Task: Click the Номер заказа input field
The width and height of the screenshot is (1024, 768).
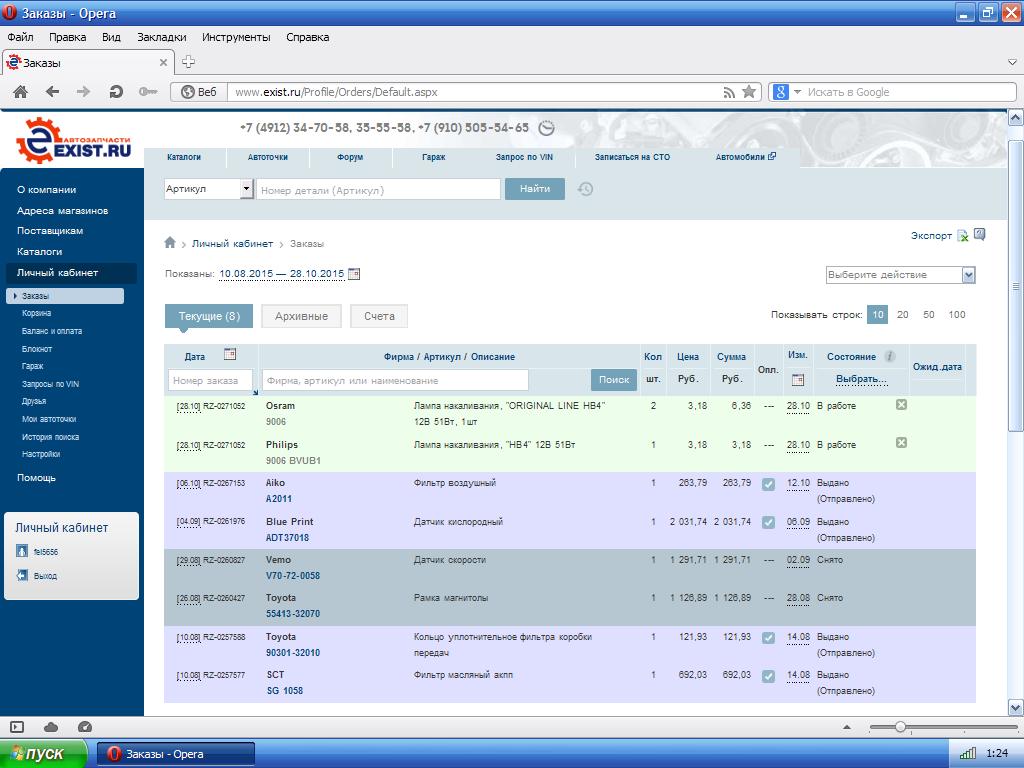Action: coord(210,381)
